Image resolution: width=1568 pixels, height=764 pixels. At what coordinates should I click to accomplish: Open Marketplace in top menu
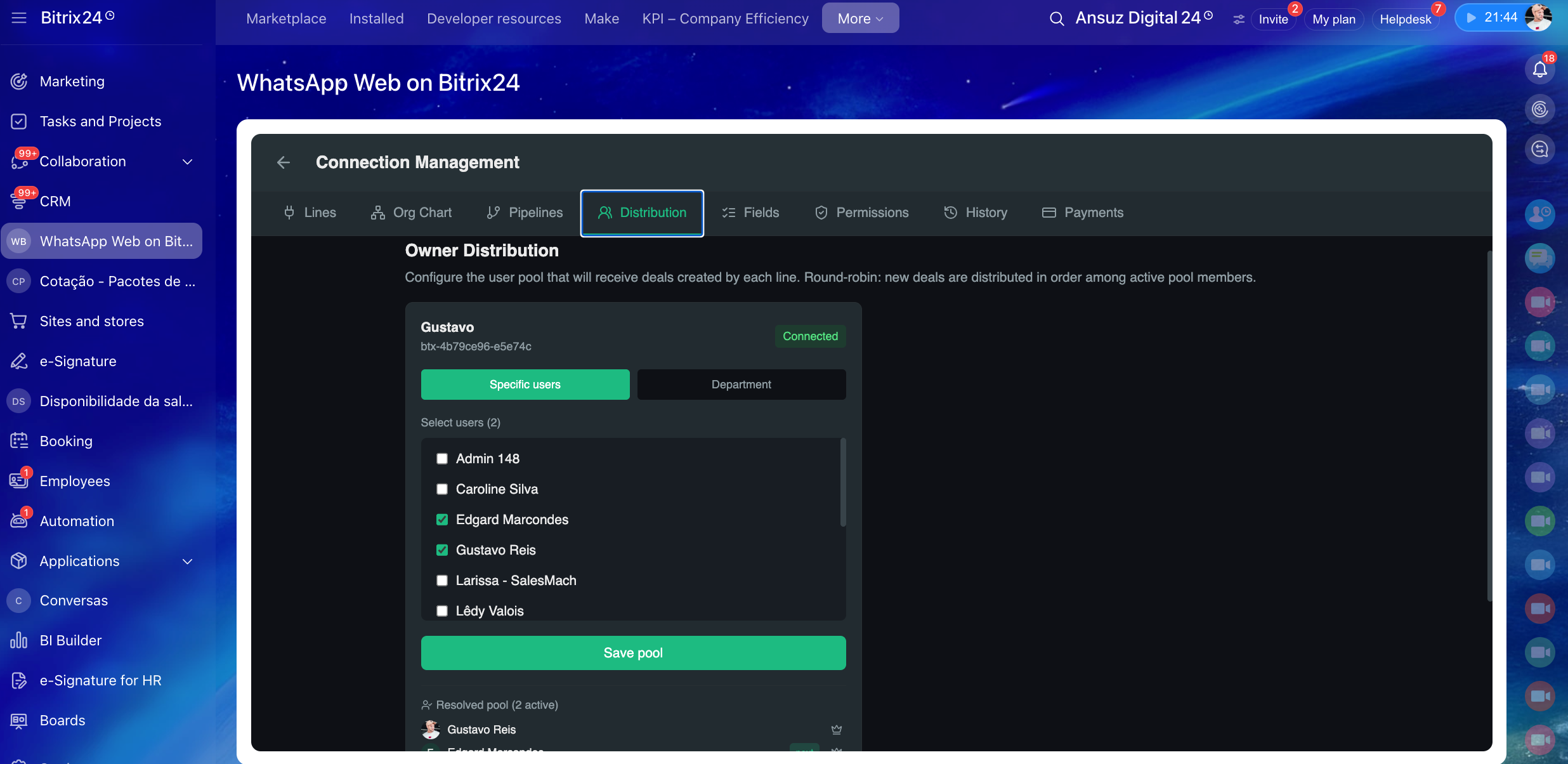pyautogui.click(x=286, y=18)
